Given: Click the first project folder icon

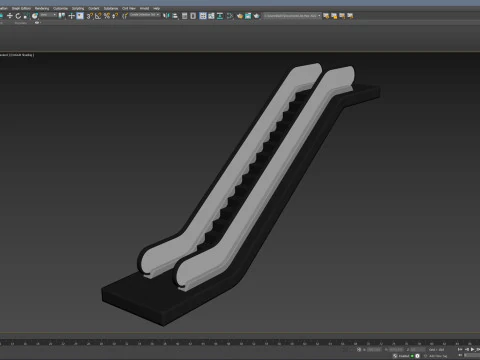Looking at the screenshot, I should tap(326, 16).
